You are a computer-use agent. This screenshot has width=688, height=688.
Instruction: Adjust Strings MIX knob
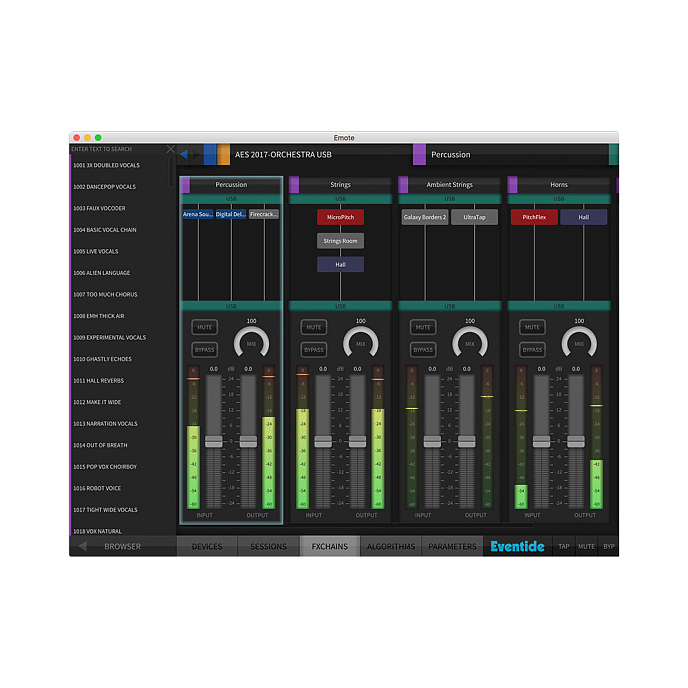[361, 344]
